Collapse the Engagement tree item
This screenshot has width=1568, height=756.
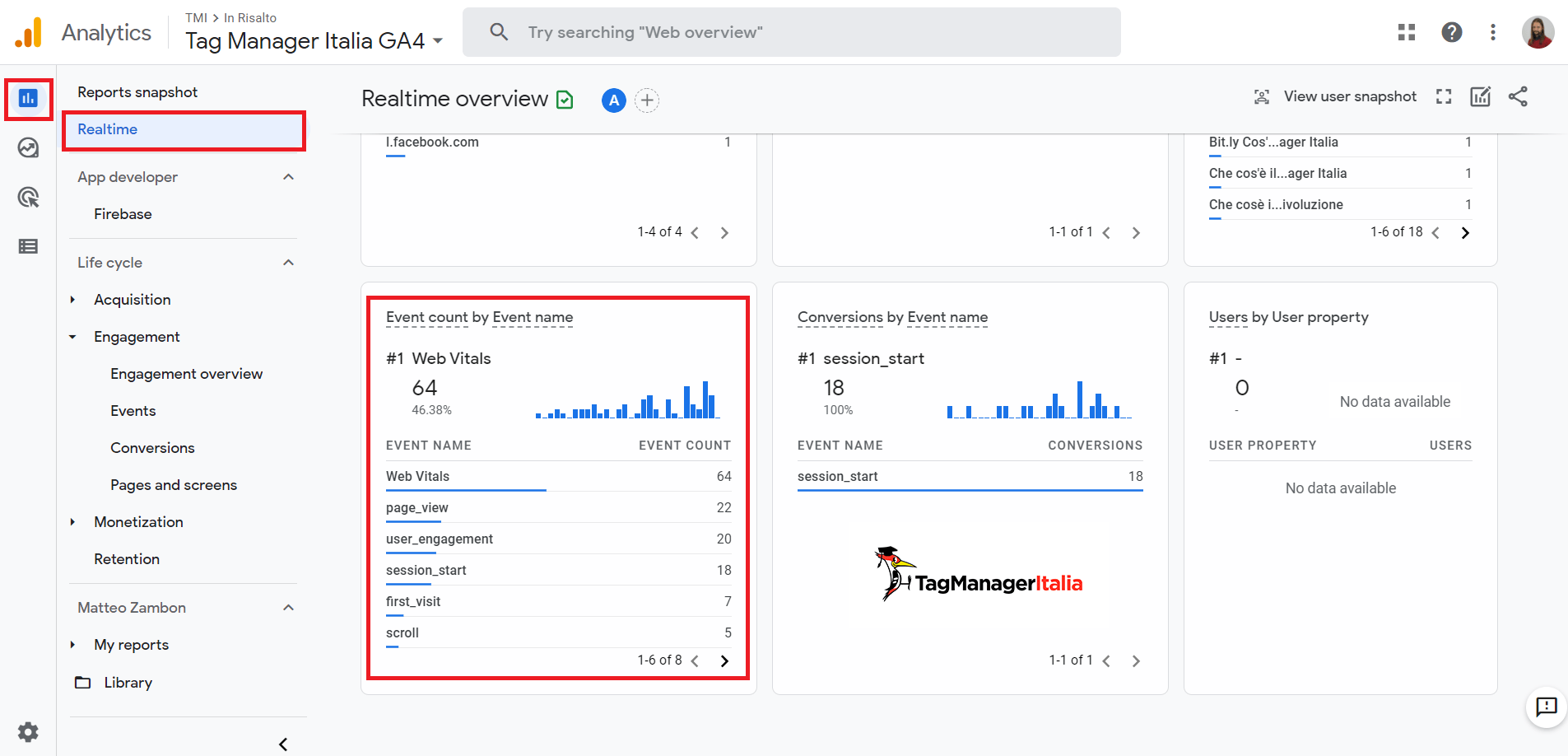(x=72, y=337)
